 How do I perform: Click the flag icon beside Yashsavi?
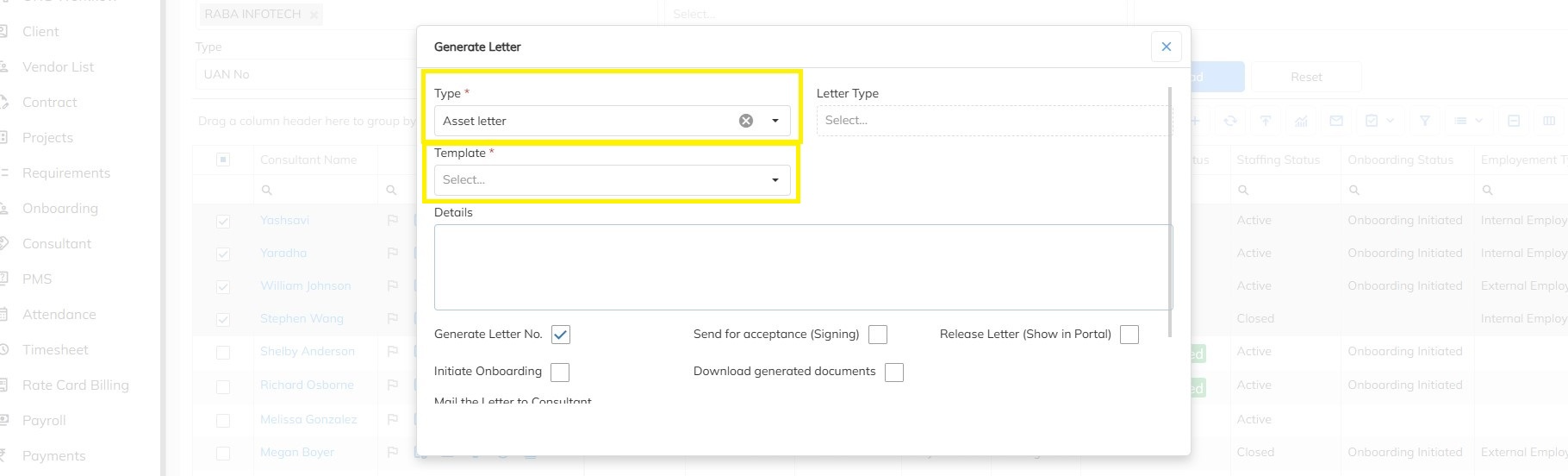click(393, 221)
